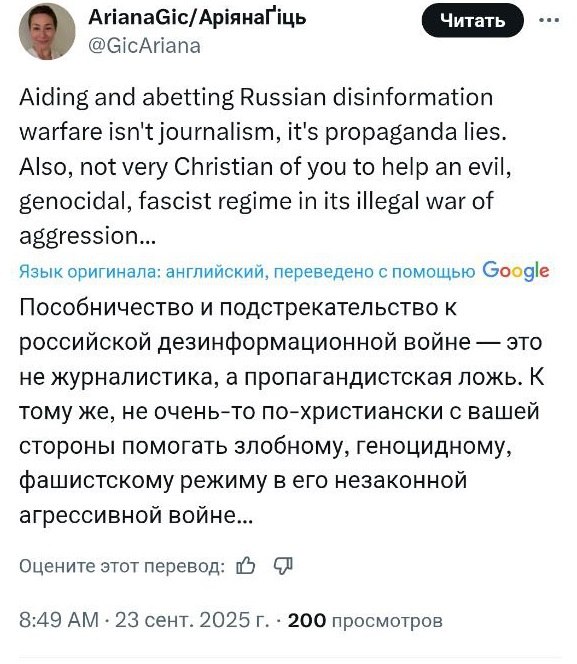Open the ArianaGic/АріянаҐіць display name
Viewport: 577px width, 664px height.
pos(197,18)
